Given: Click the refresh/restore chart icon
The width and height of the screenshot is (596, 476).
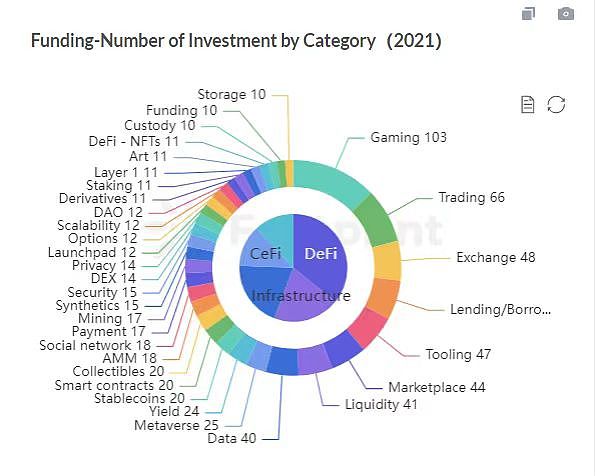Looking at the screenshot, I should pos(556,105).
